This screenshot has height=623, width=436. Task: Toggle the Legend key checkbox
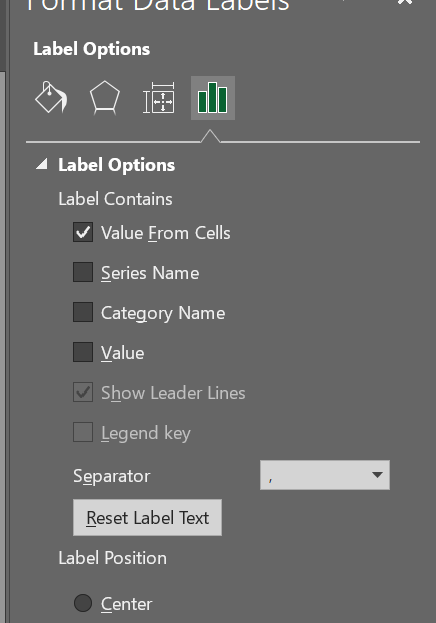[83, 432]
